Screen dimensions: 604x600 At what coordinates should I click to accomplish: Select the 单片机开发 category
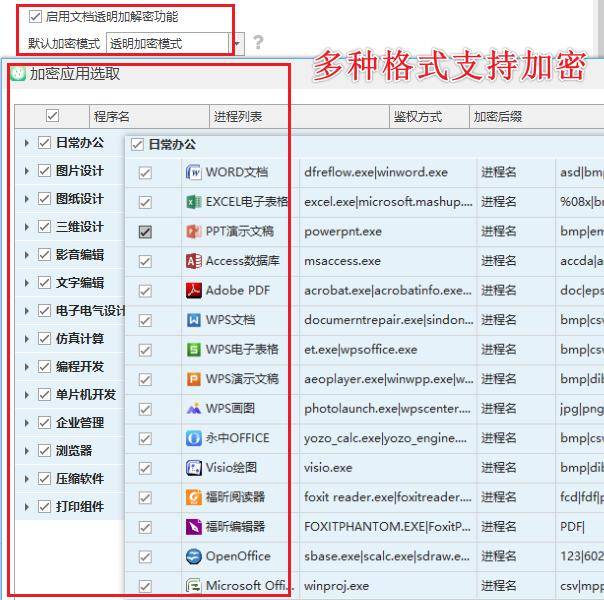(x=86, y=394)
